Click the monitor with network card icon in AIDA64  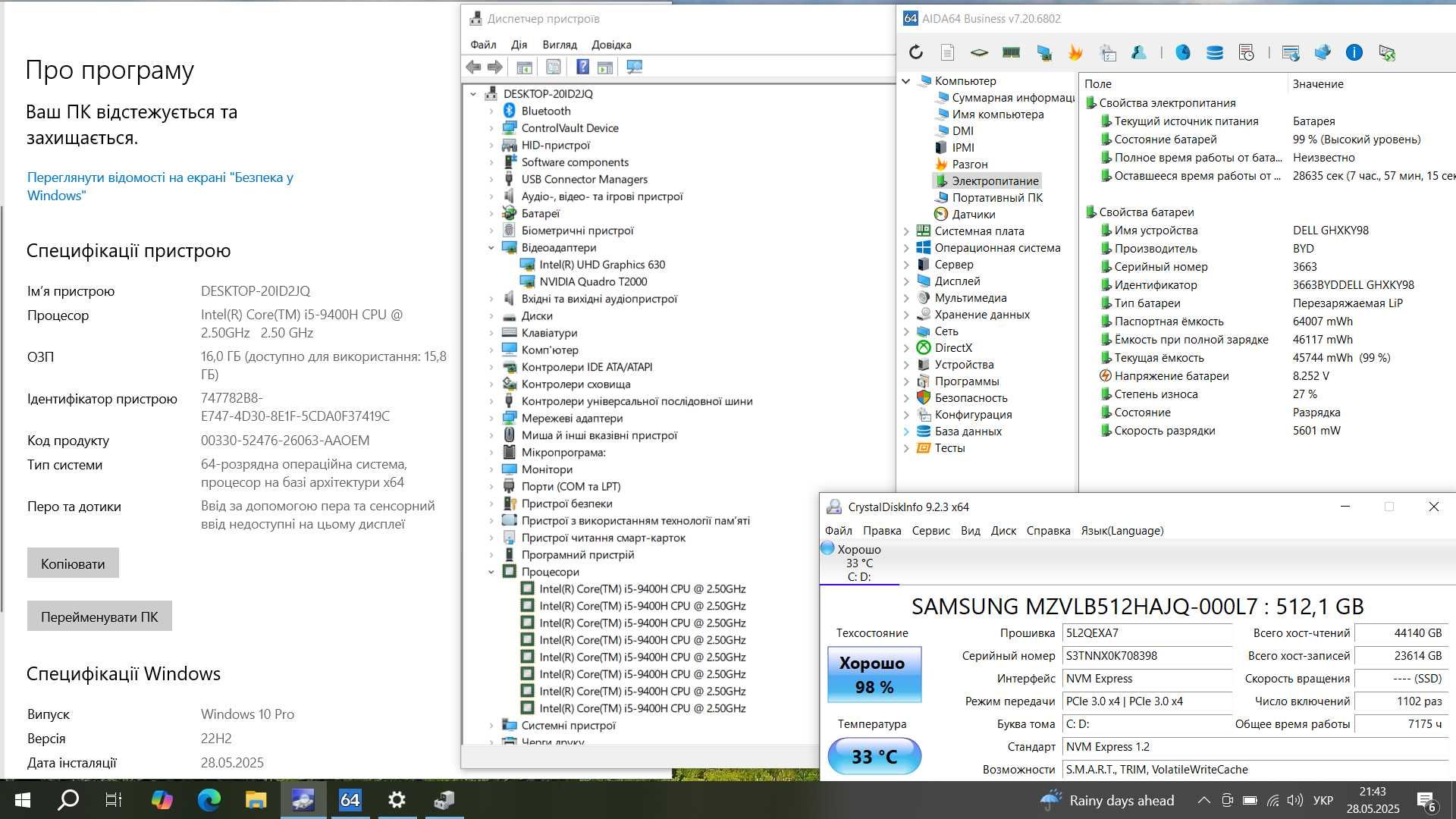(x=1044, y=52)
